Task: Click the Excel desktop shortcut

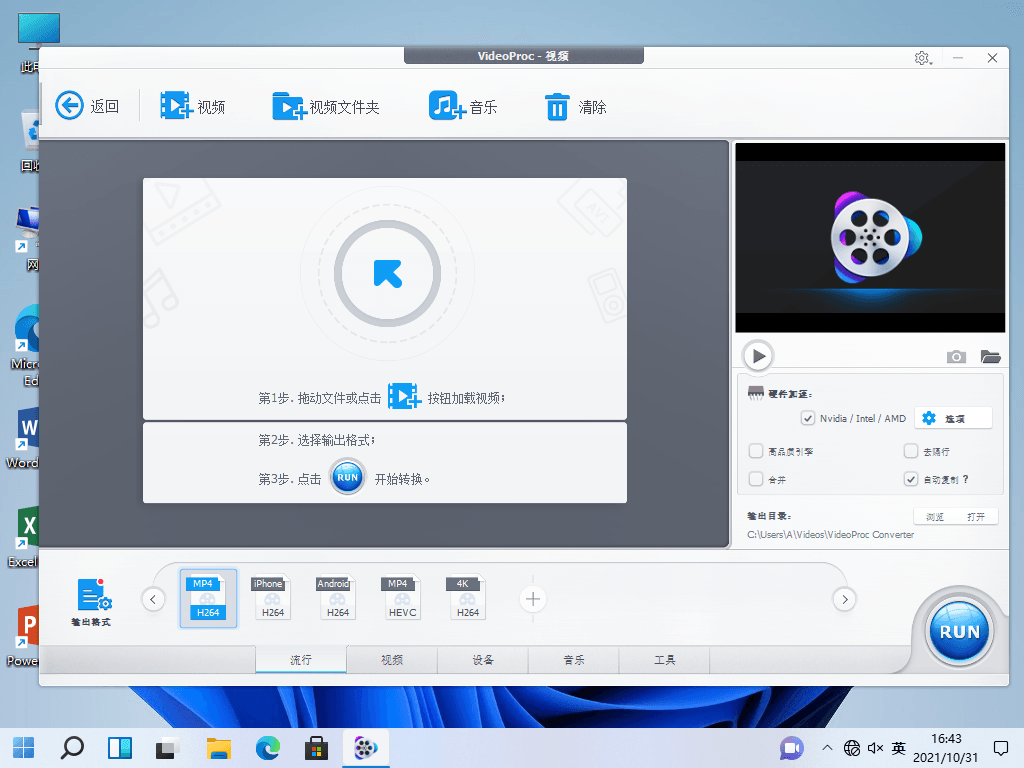Action: pos(24,537)
